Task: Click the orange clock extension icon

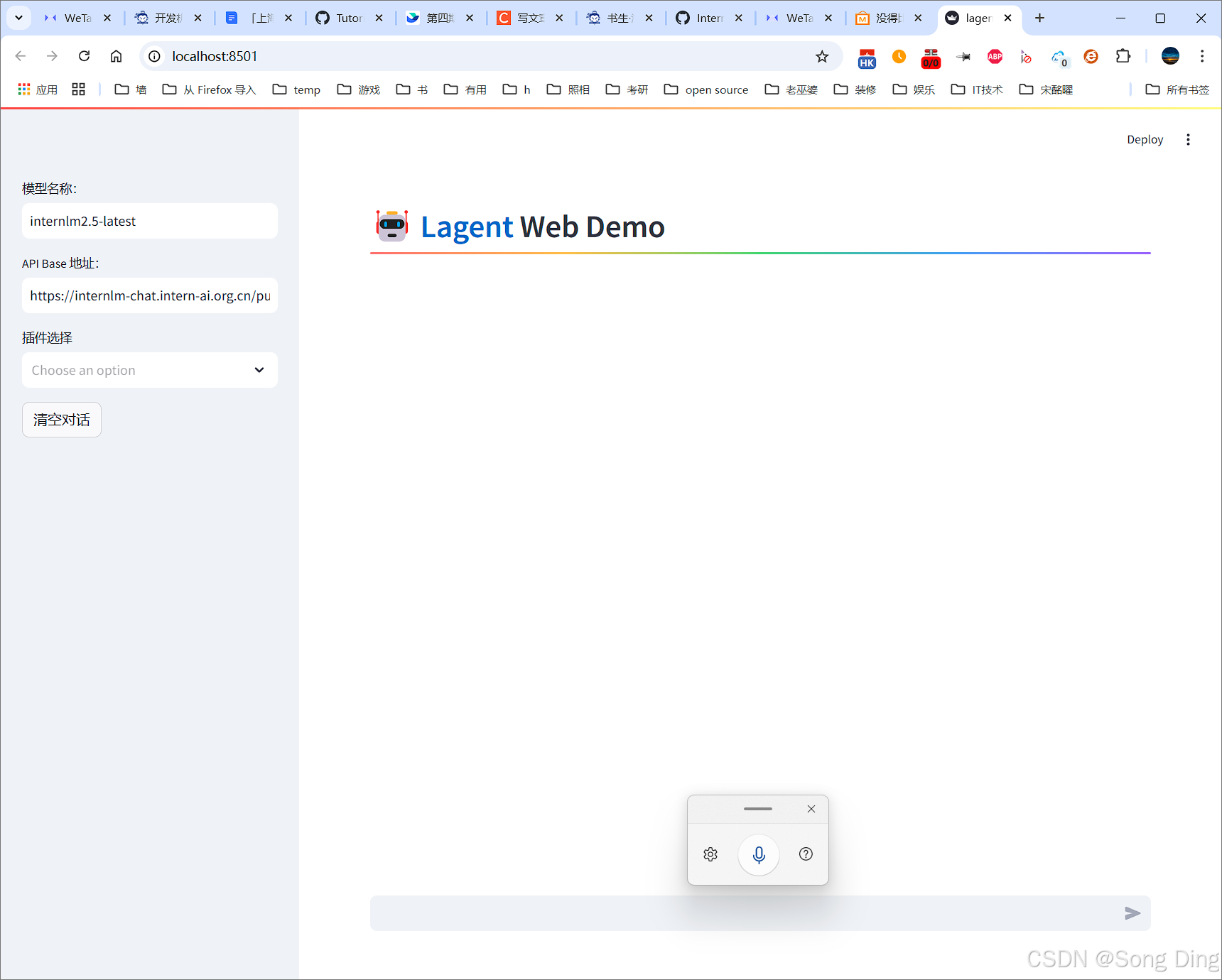Action: (899, 56)
